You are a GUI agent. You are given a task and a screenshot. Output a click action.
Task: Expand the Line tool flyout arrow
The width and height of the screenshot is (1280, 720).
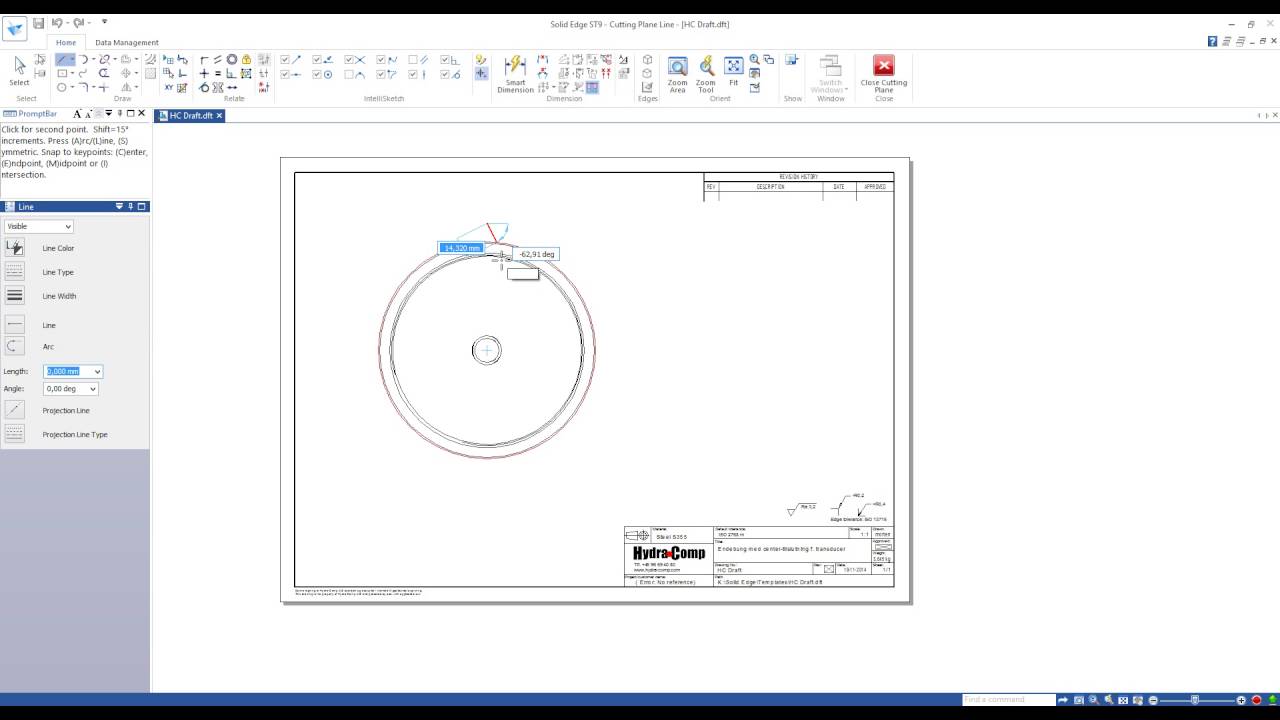(72, 60)
